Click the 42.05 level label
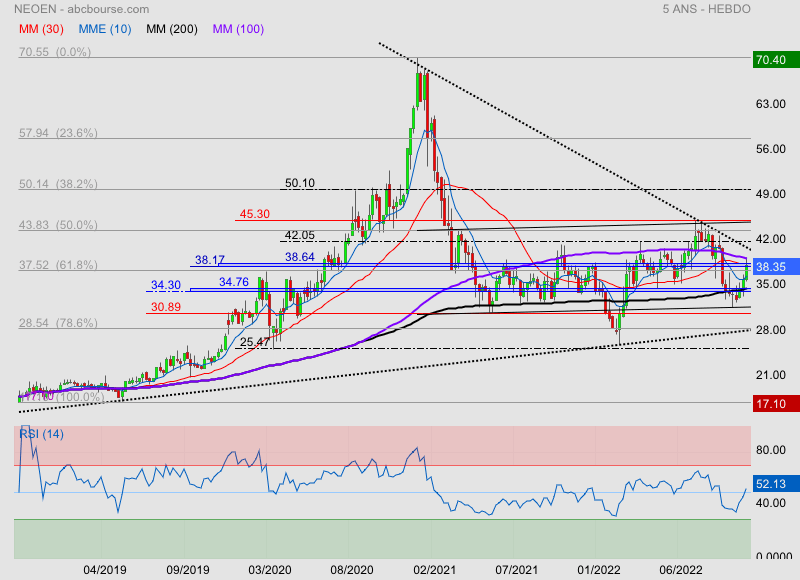Viewport: 800px width, 580px height. pyautogui.click(x=300, y=236)
